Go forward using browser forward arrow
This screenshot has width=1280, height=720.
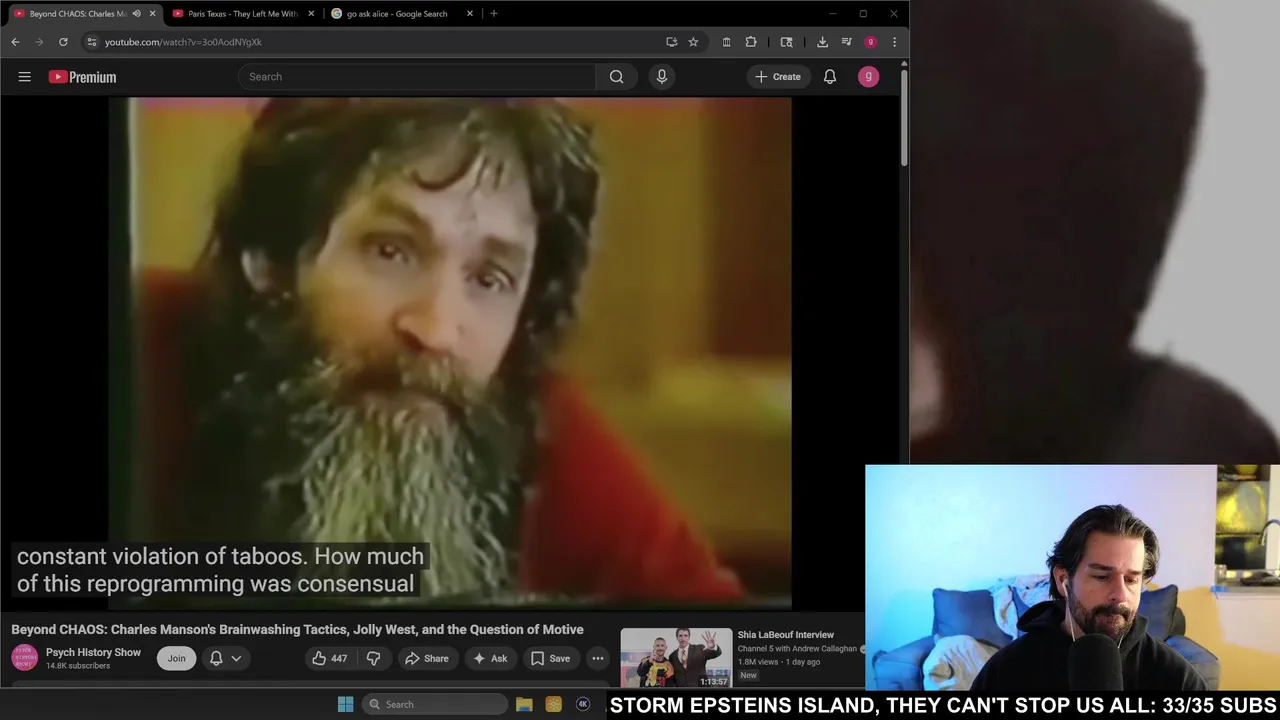pos(39,42)
